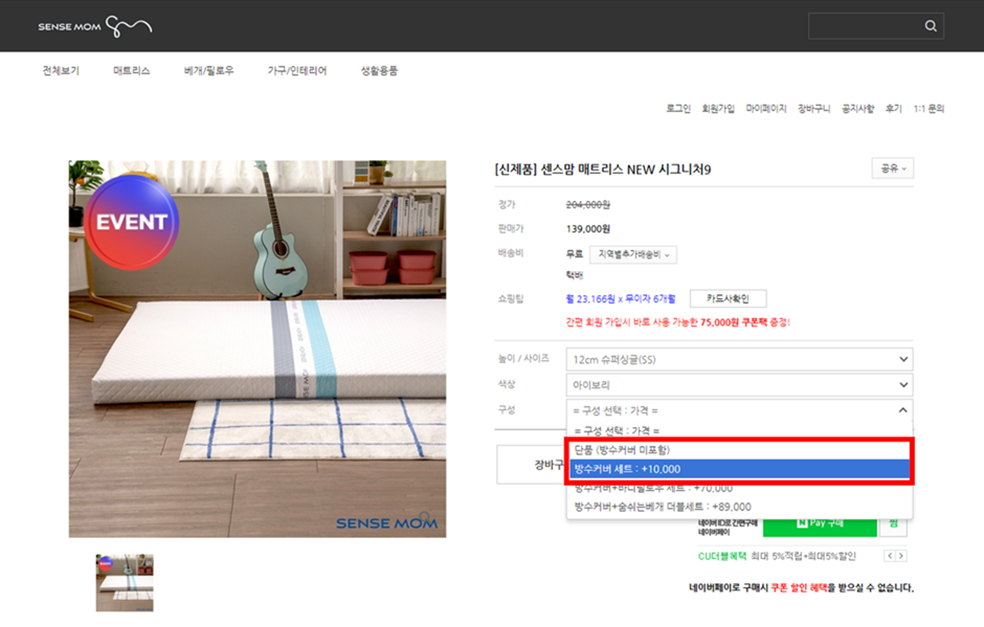The image size is (984, 627).
Task: Click the main mattress product image
Action: point(257,349)
